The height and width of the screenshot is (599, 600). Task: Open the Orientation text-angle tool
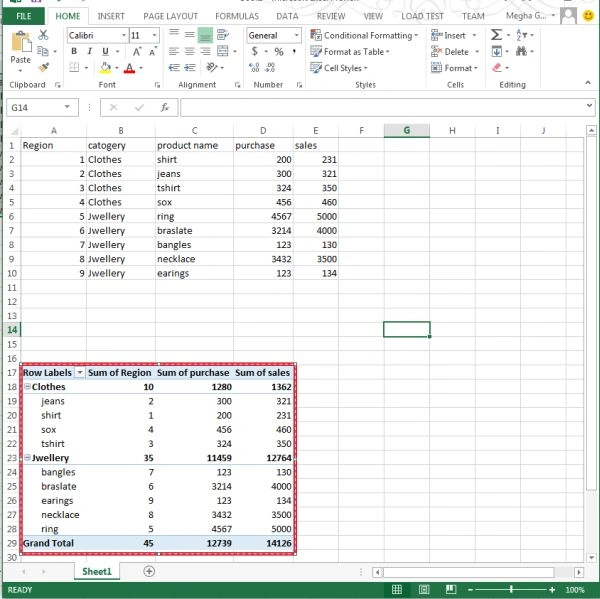211,67
